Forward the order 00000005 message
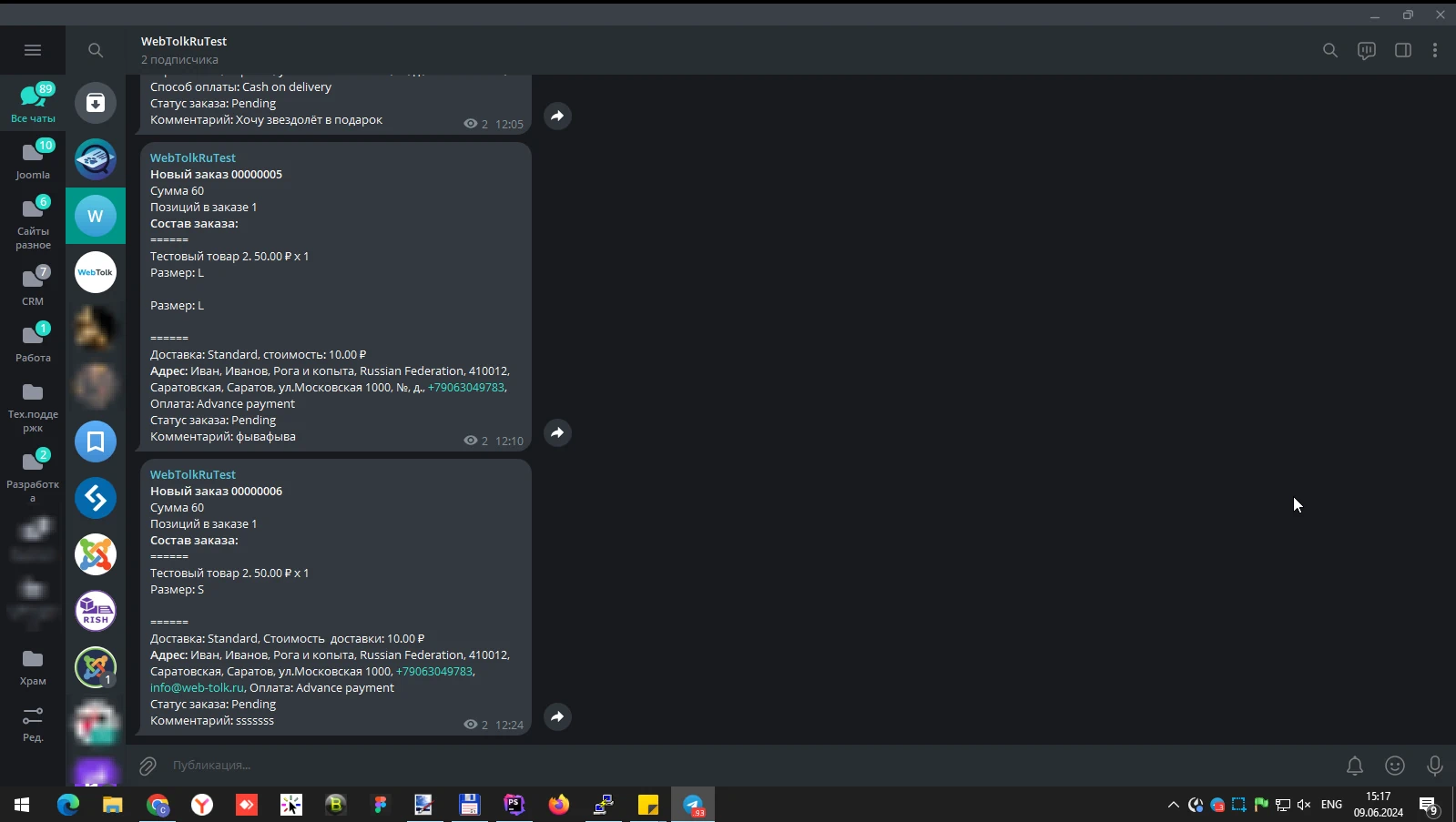This screenshot has height=822, width=1456. point(557,432)
